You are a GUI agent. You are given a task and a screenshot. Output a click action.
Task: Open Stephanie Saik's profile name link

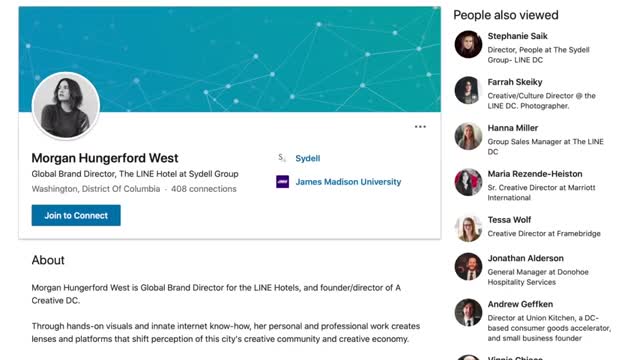(517, 36)
